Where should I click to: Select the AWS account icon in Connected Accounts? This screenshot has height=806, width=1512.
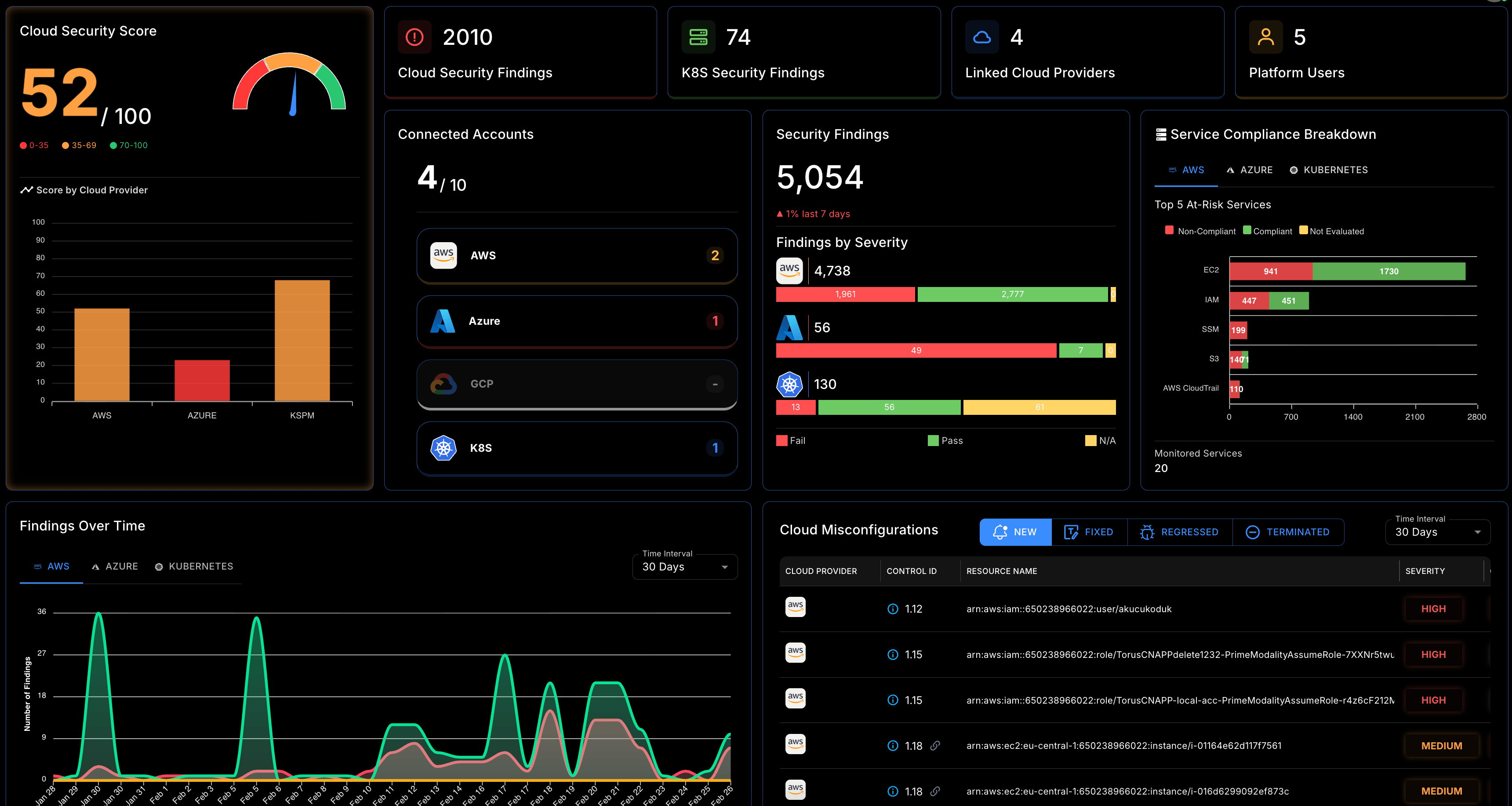pyautogui.click(x=444, y=255)
